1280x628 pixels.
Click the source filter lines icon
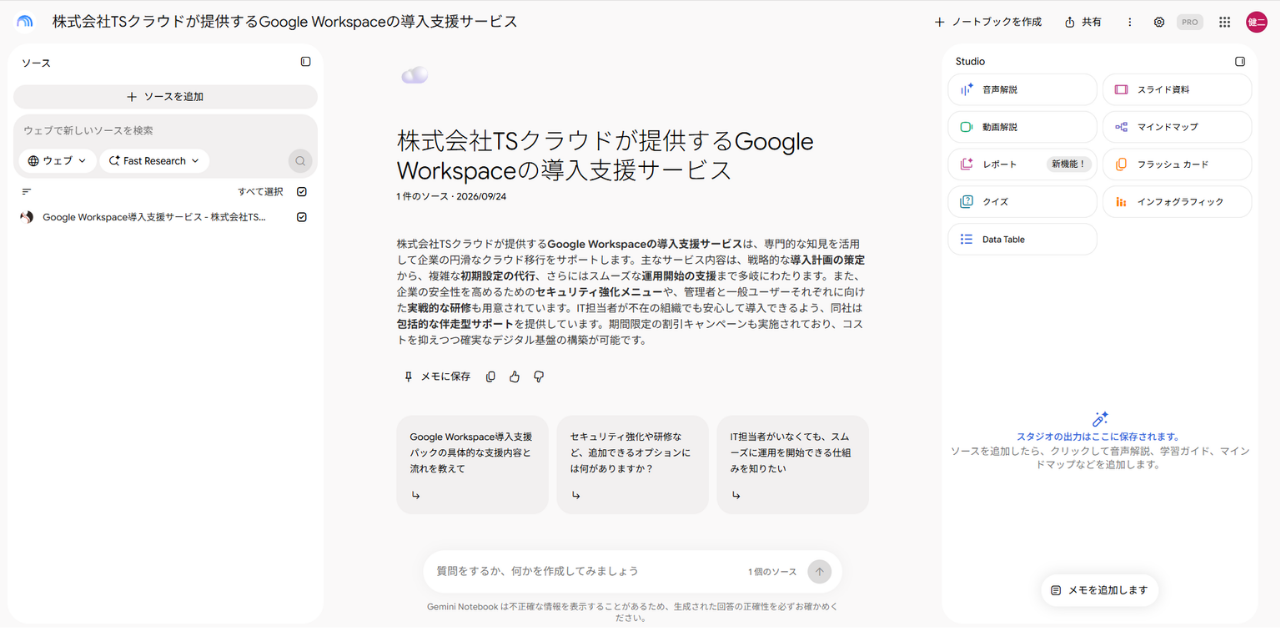click(x=27, y=192)
